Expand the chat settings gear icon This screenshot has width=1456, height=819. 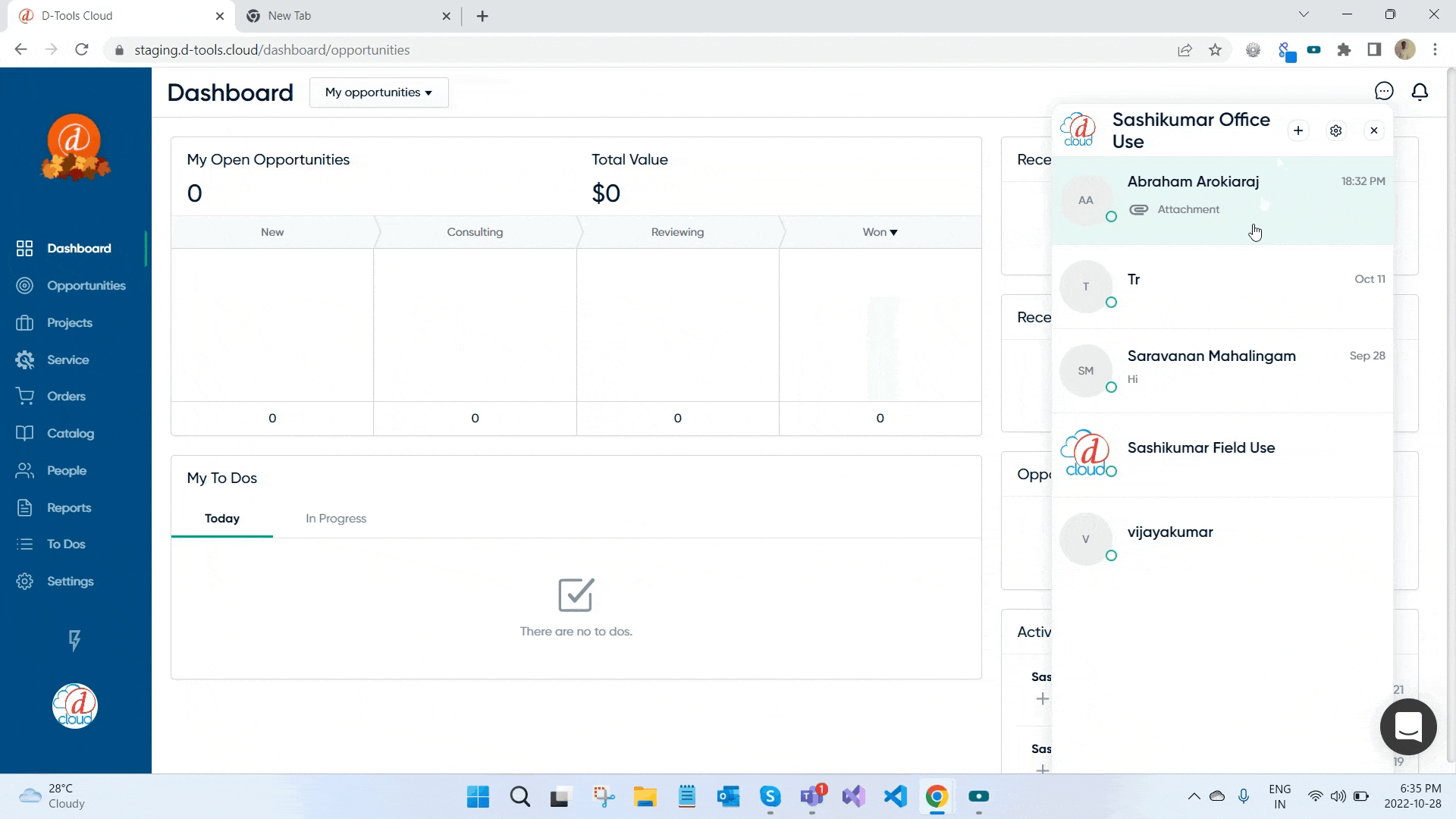pyautogui.click(x=1336, y=130)
